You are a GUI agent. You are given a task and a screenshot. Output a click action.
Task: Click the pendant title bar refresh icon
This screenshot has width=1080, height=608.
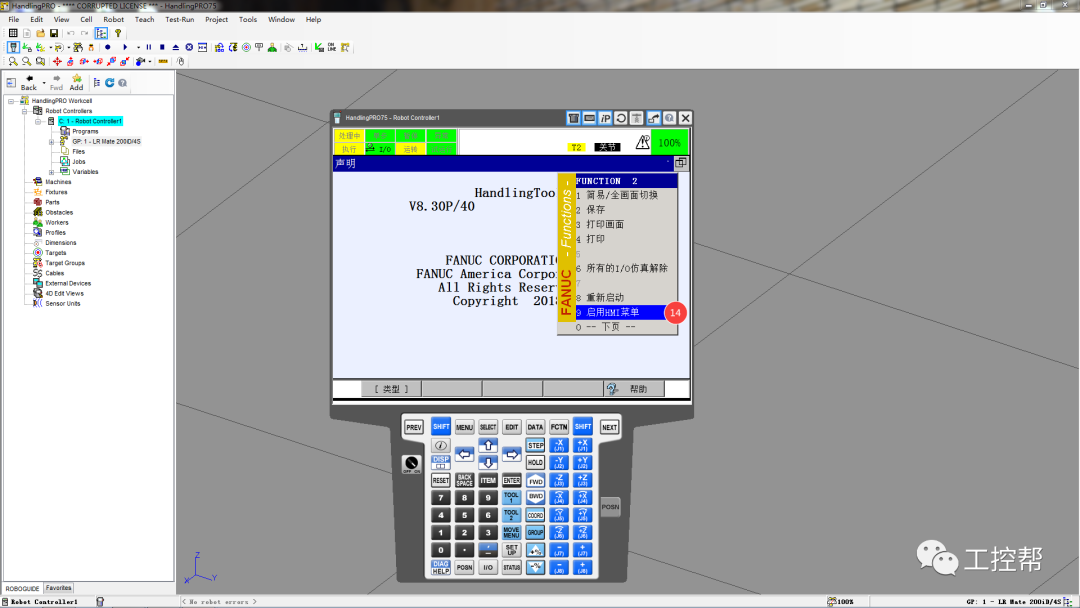tap(621, 118)
